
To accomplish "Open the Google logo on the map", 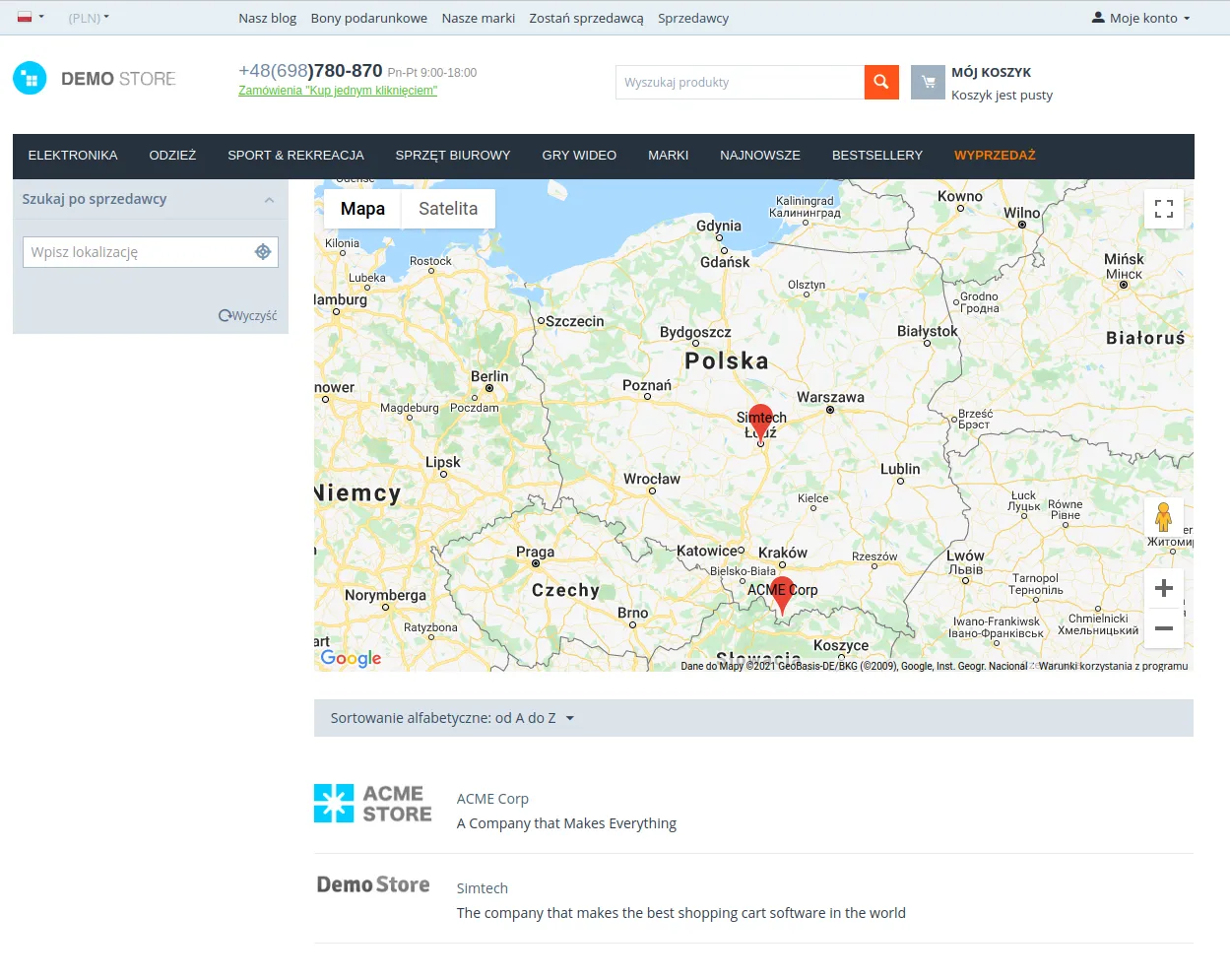I will [x=351, y=658].
